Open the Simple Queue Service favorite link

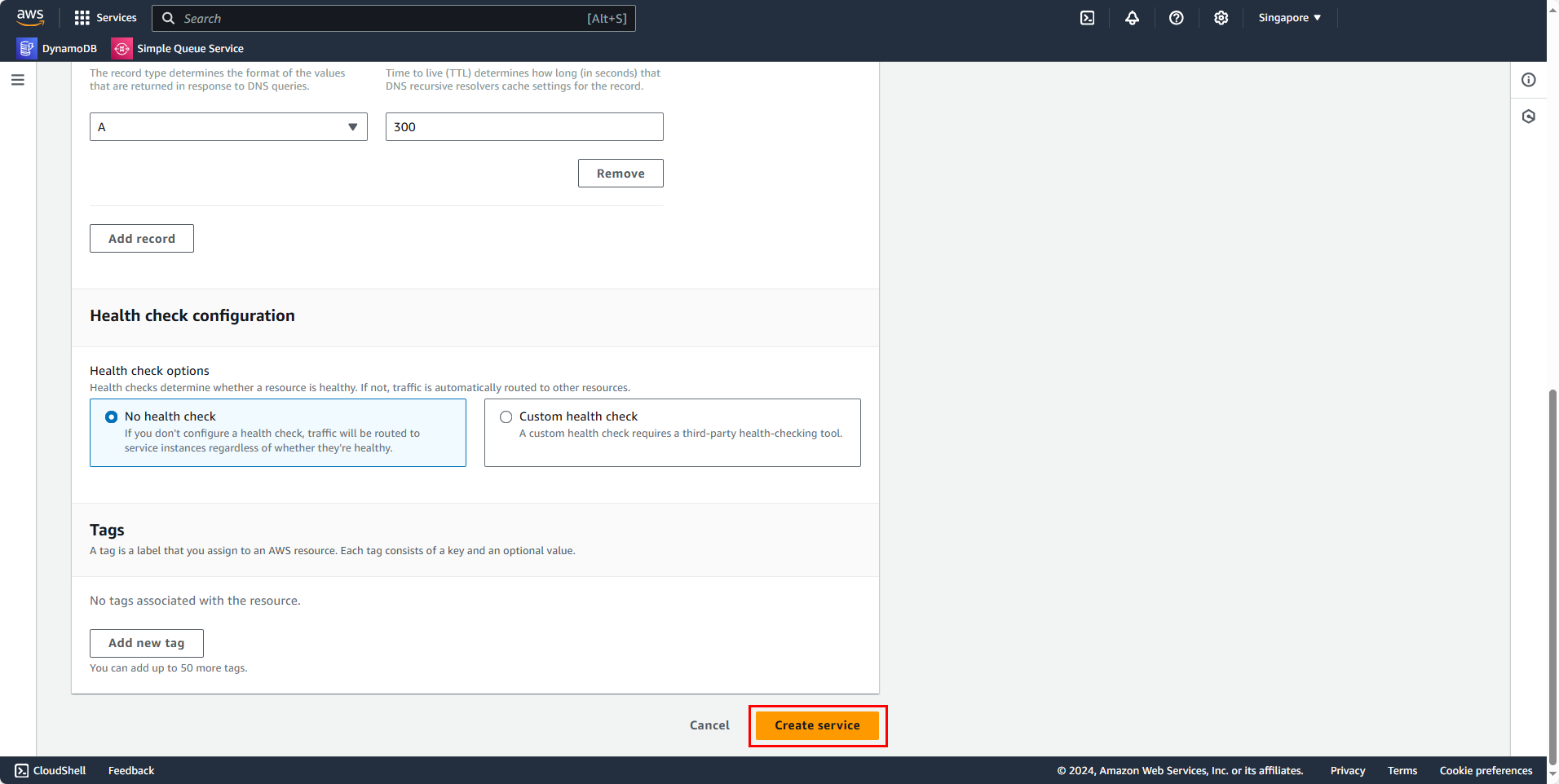pyautogui.click(x=190, y=48)
